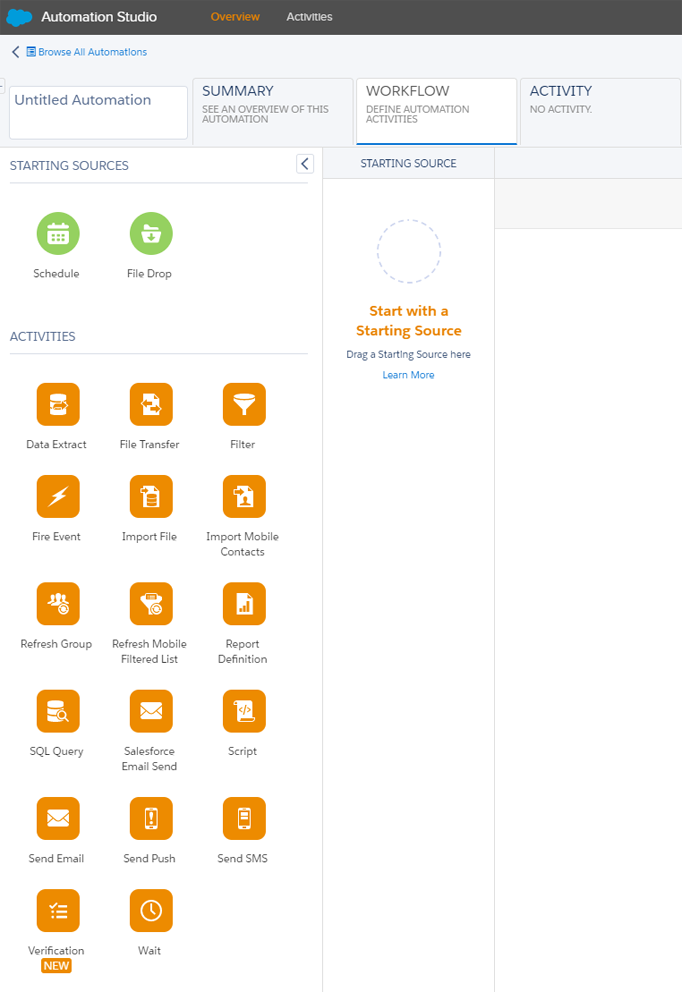Viewport: 682px width, 992px height.
Task: Click the Script activity
Action: (x=243, y=711)
